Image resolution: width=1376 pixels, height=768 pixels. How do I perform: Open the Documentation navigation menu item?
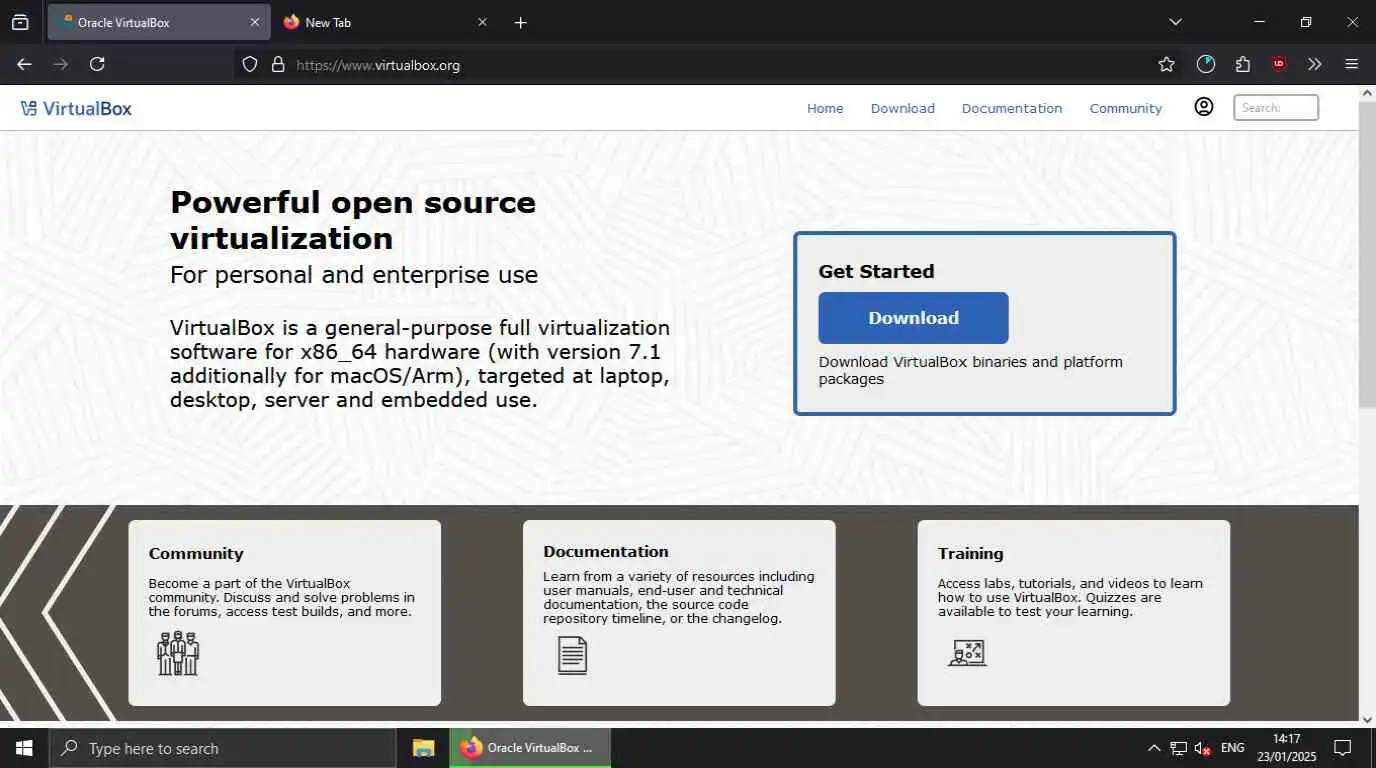1012,108
